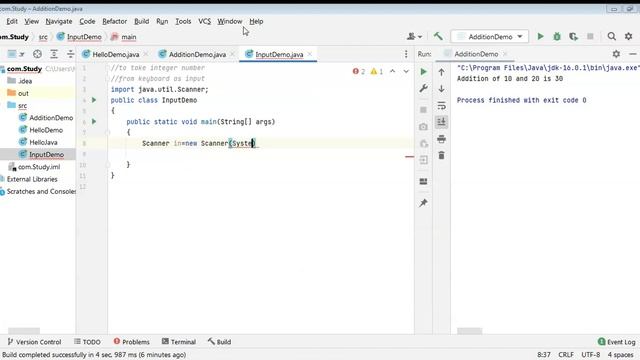Start debugging with the bug icon
The width and height of the screenshot is (640, 360).
(557, 36)
